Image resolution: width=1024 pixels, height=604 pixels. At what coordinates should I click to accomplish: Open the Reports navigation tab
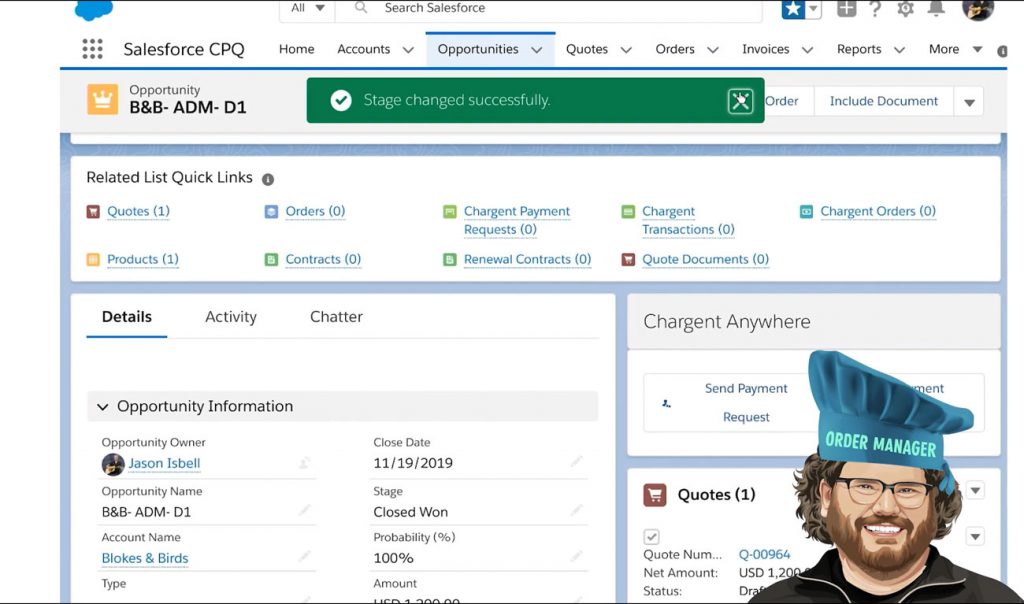[x=859, y=49]
